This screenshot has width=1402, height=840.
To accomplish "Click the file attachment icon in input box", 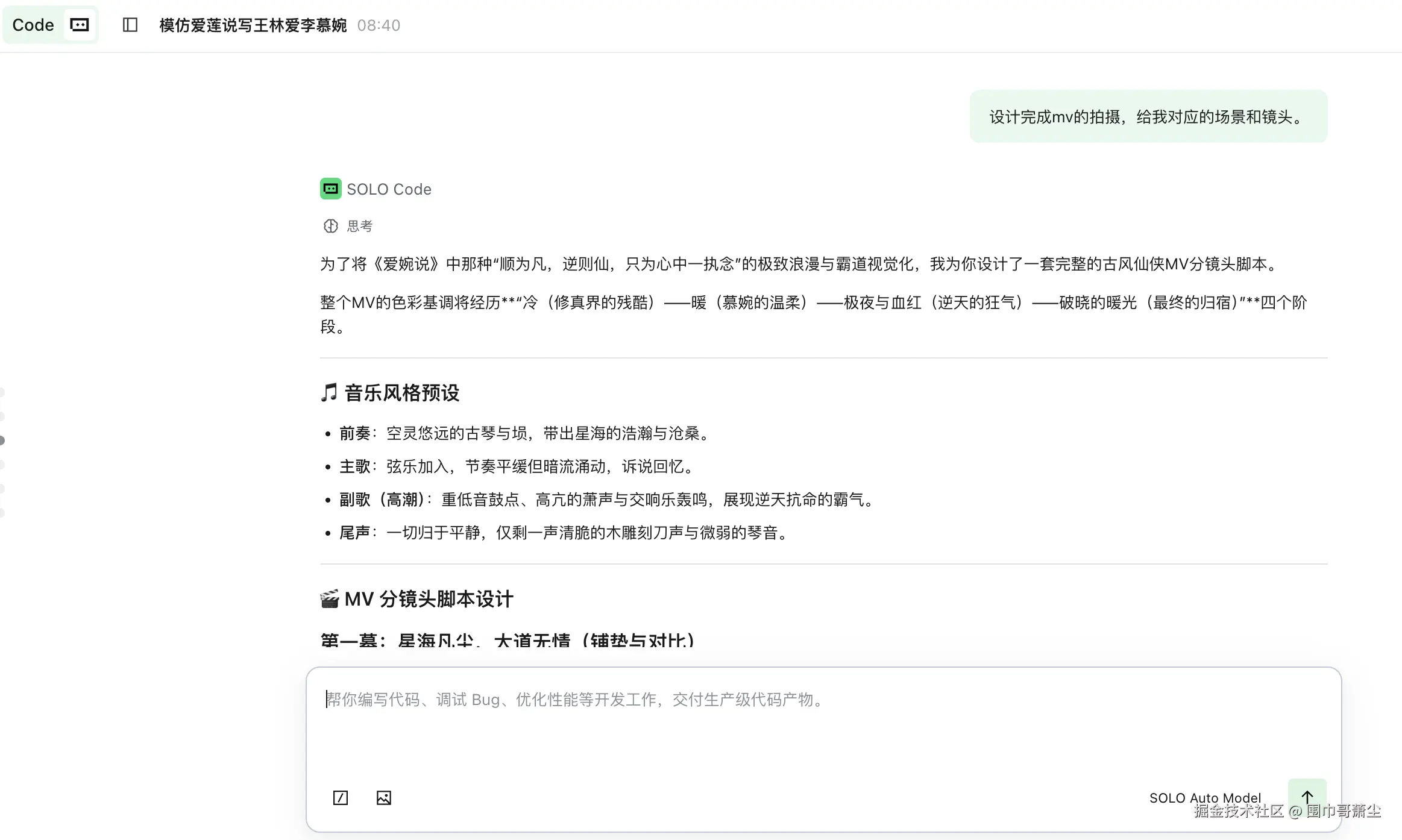I will coord(341,797).
